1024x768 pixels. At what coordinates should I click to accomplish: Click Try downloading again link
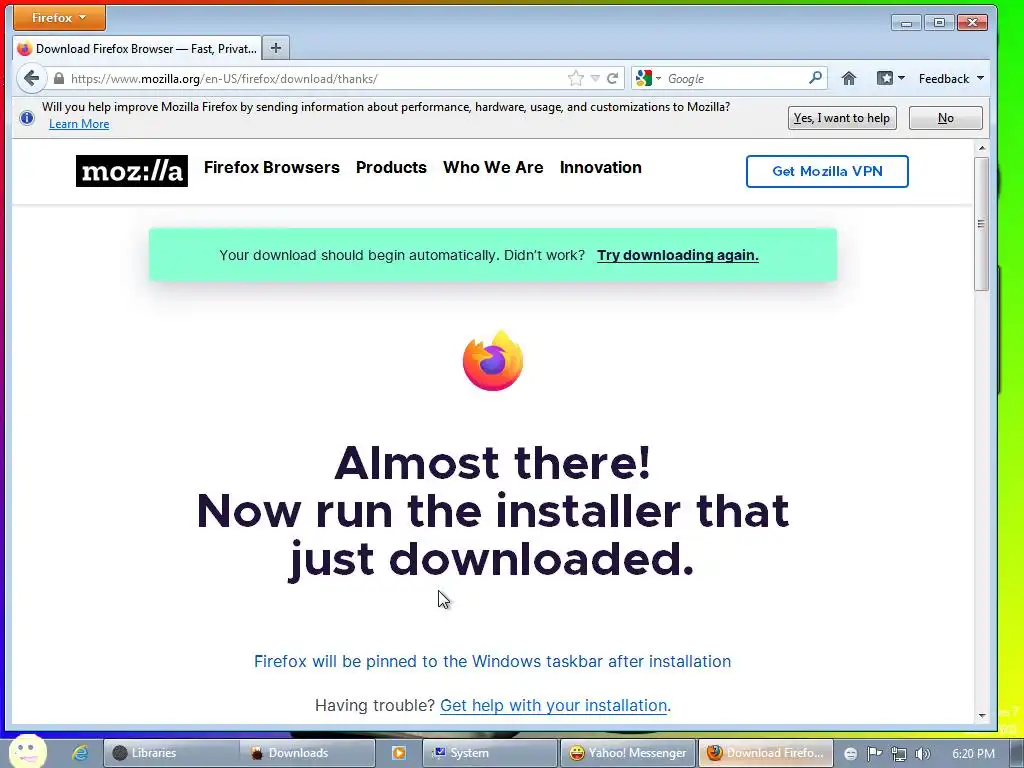[x=678, y=255]
